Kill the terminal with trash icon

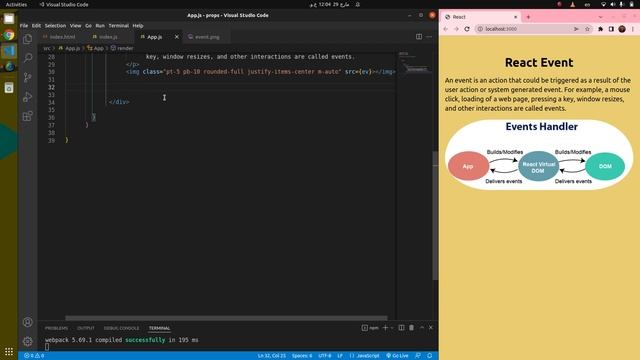[411, 328]
